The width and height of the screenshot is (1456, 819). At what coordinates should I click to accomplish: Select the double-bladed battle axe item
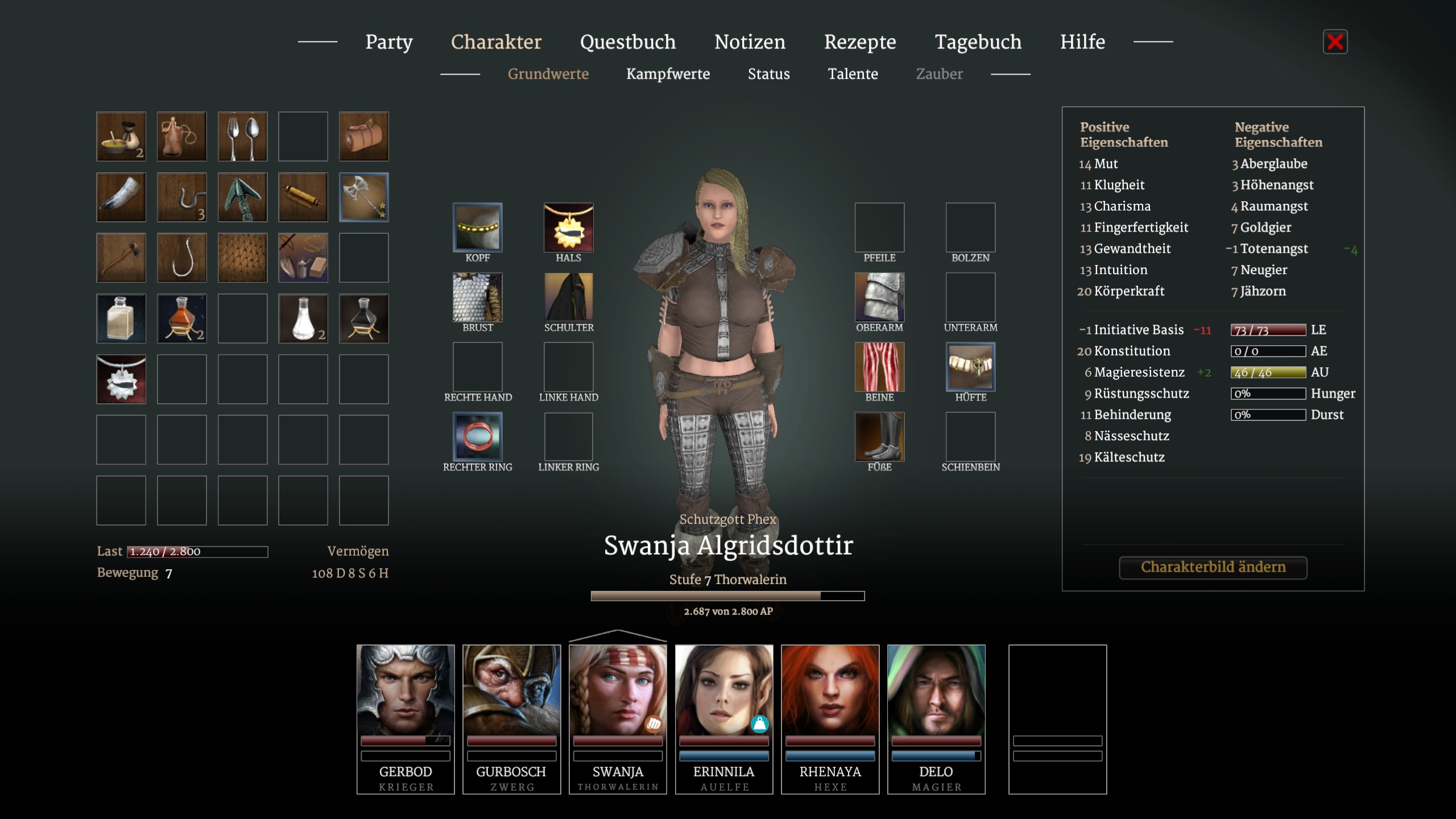(x=364, y=197)
